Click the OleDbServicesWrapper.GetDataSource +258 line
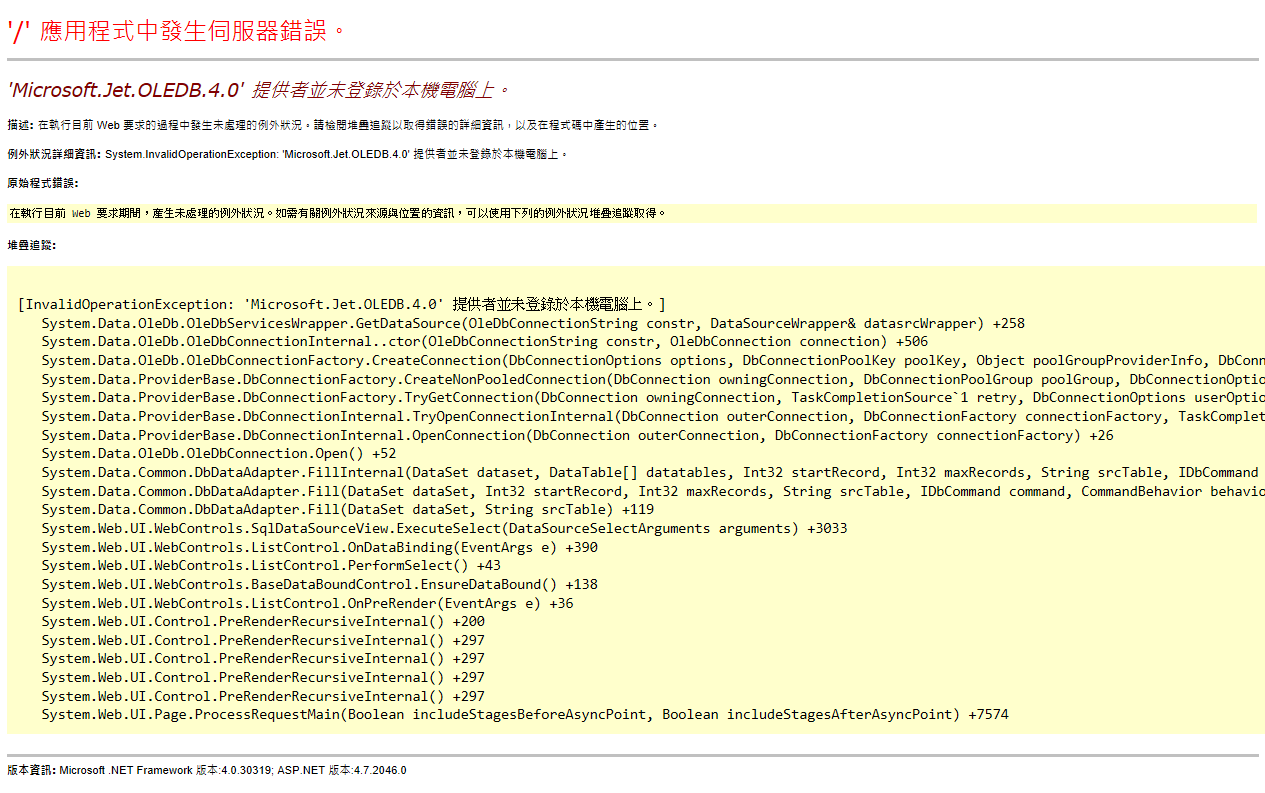 (x=533, y=323)
